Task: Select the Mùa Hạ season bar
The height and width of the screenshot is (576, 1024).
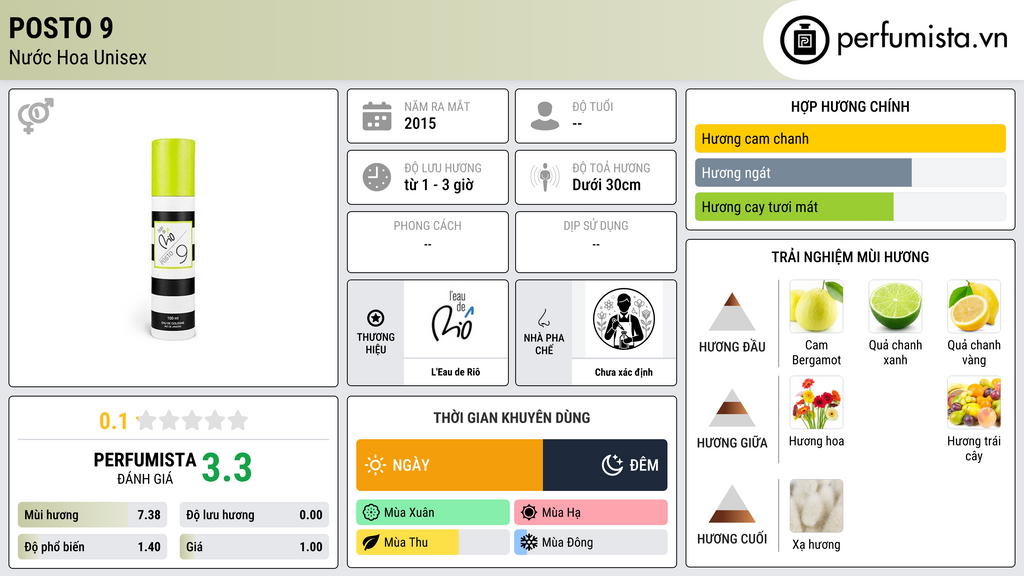Action: (591, 513)
